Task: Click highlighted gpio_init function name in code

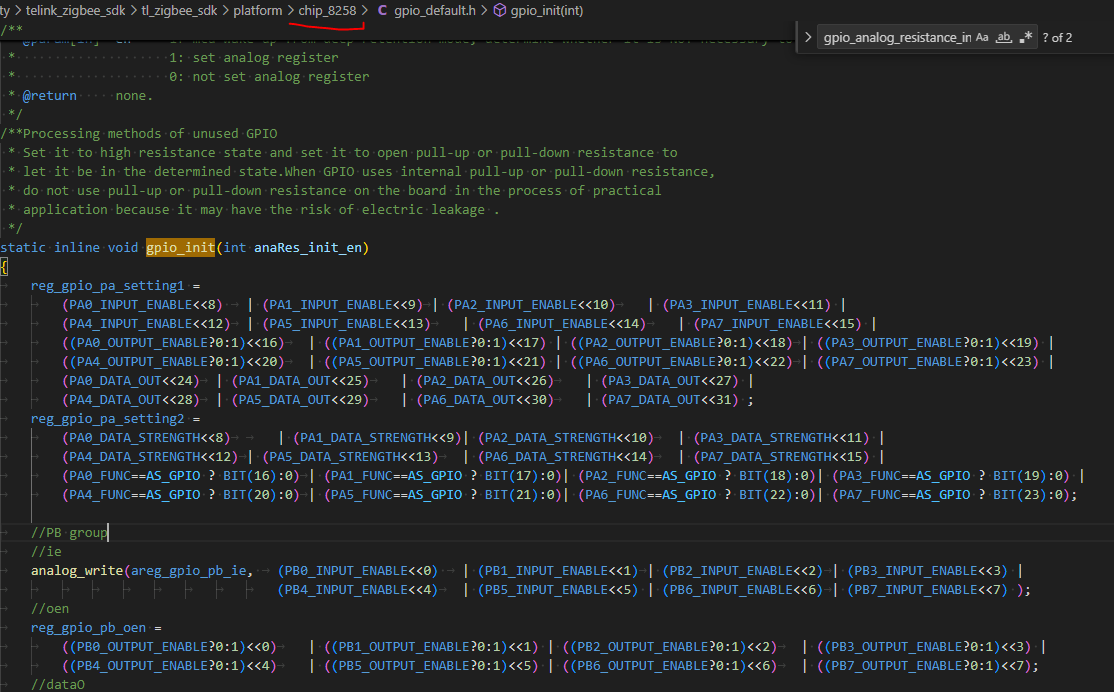Action: (x=180, y=247)
